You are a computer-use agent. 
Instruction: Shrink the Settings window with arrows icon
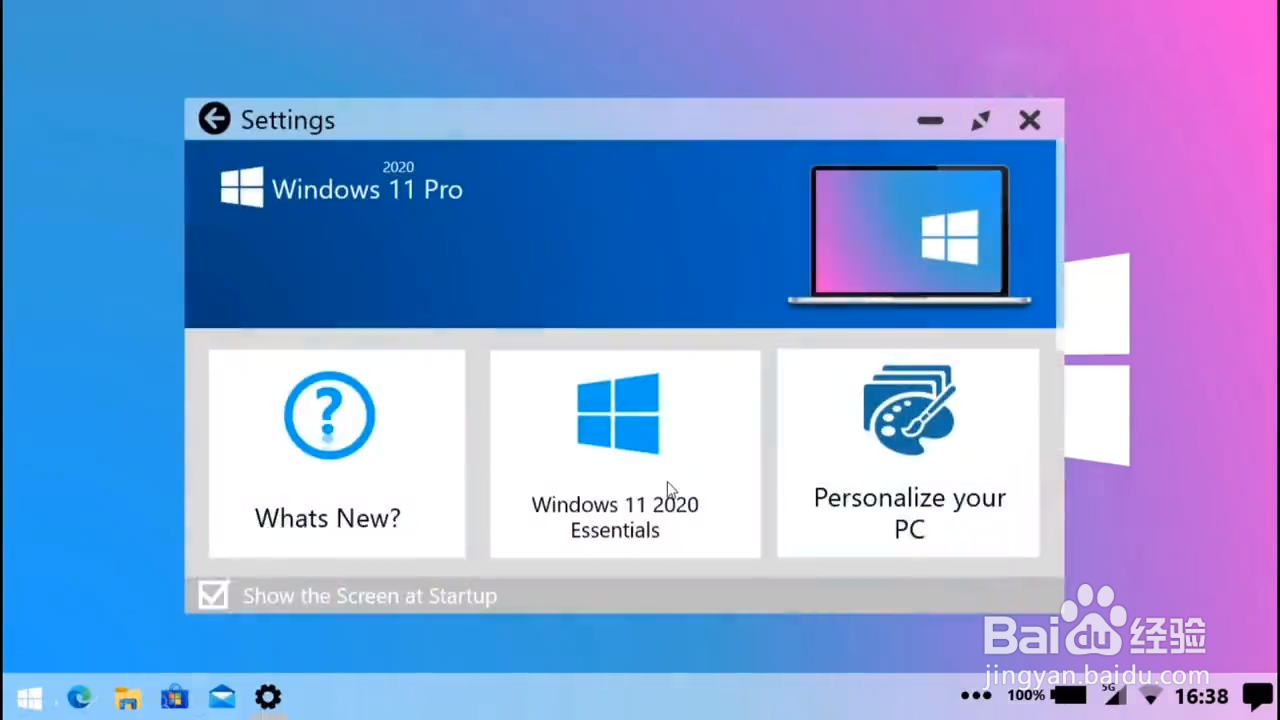(981, 120)
